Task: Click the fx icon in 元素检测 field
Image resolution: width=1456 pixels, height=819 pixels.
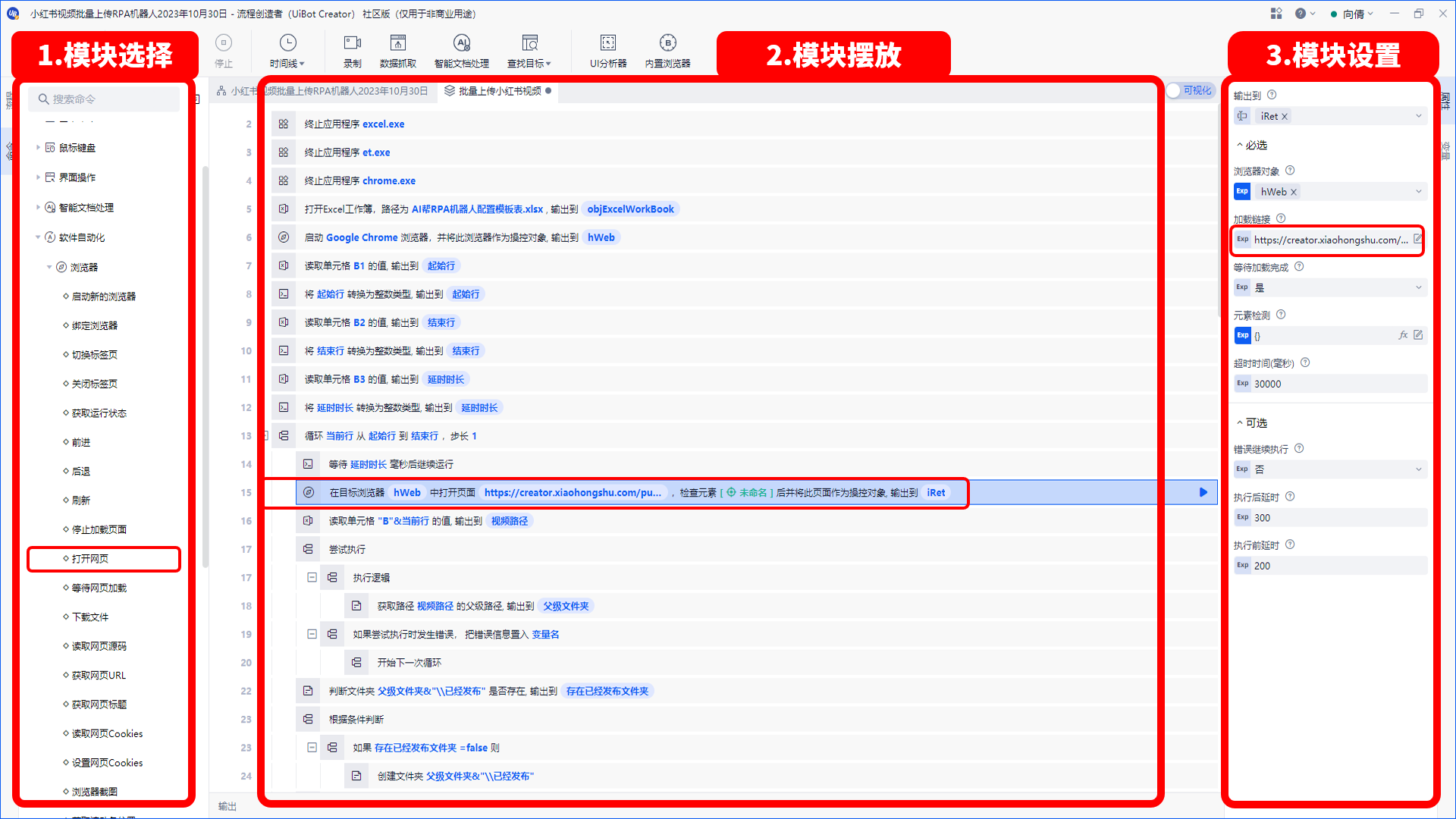Action: [x=1403, y=335]
